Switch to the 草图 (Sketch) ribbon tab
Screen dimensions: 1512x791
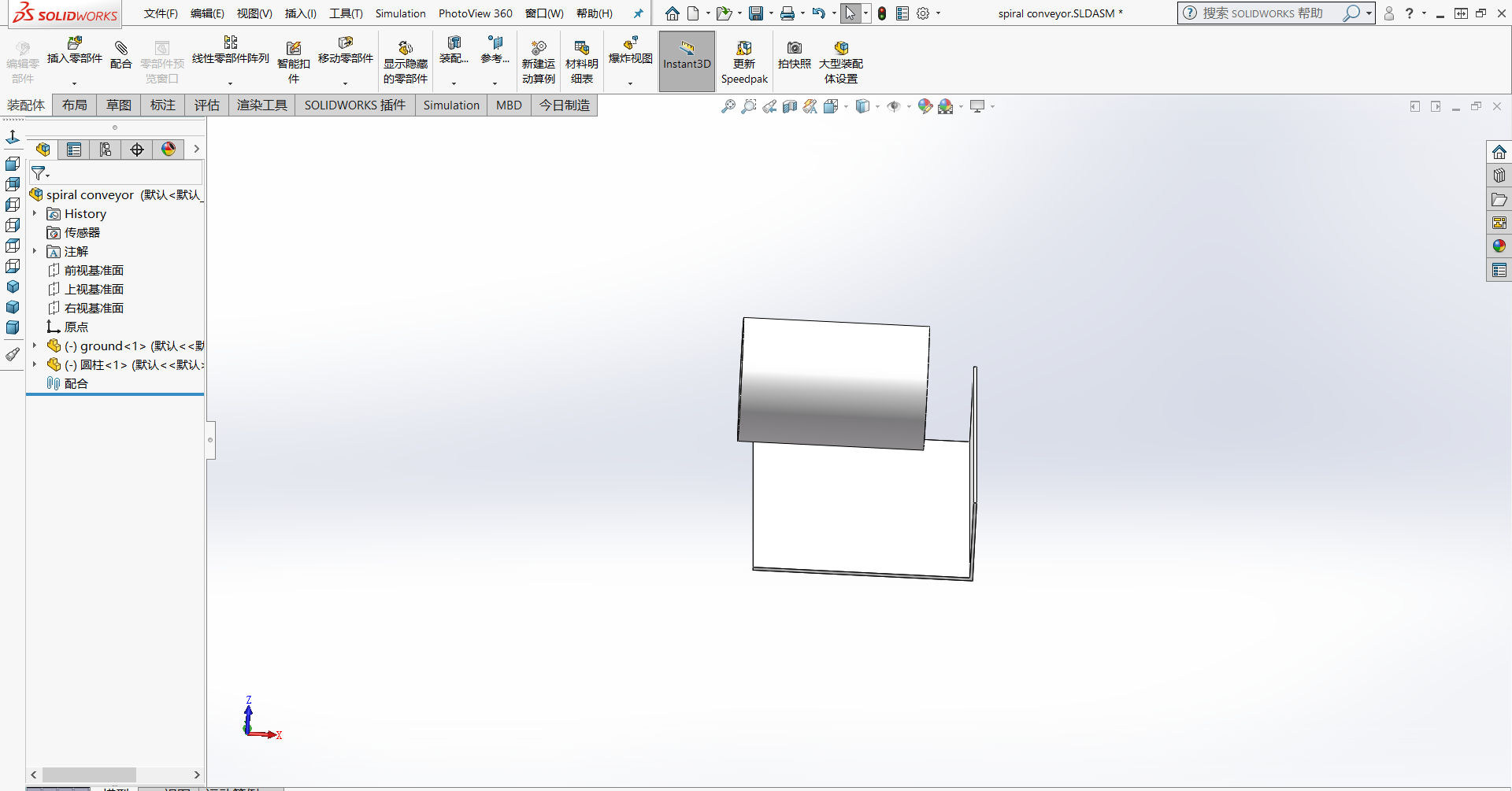click(x=119, y=105)
